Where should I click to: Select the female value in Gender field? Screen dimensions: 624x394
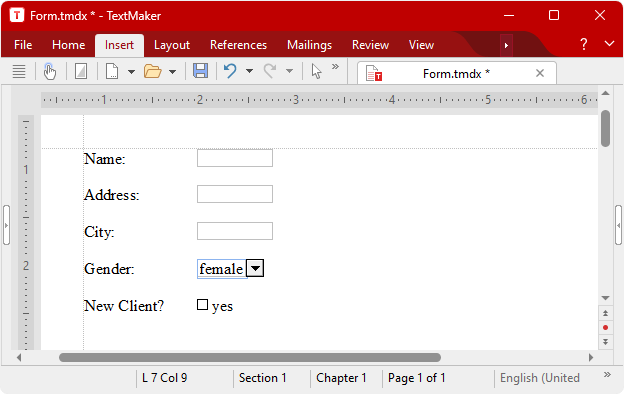click(221, 269)
